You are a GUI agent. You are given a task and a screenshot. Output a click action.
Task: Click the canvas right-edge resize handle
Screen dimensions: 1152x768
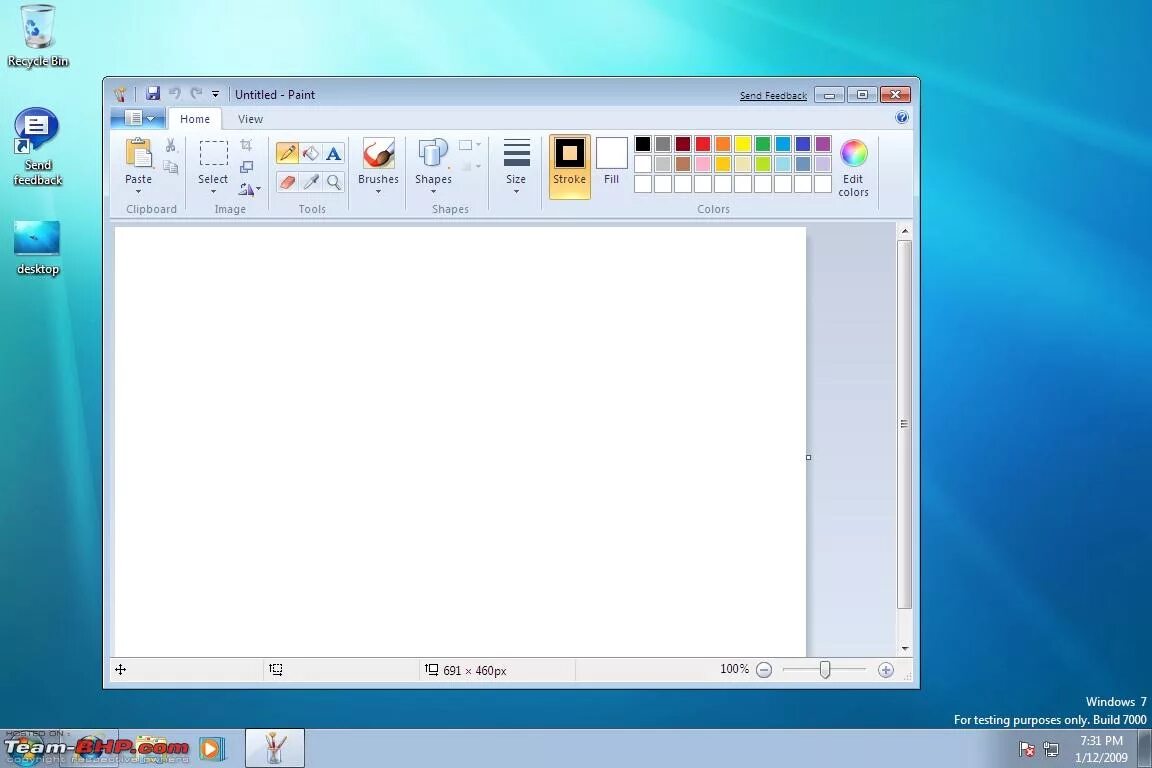tap(809, 457)
